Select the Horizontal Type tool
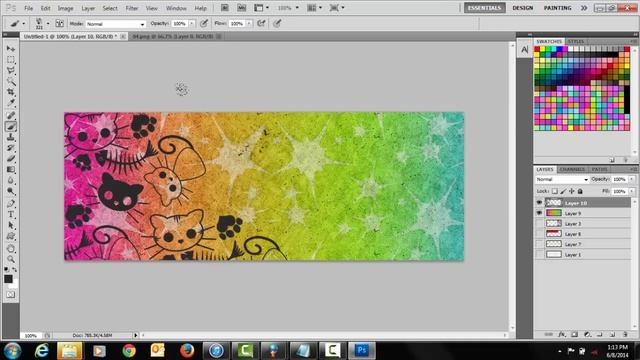640x360 pixels. coord(11,214)
